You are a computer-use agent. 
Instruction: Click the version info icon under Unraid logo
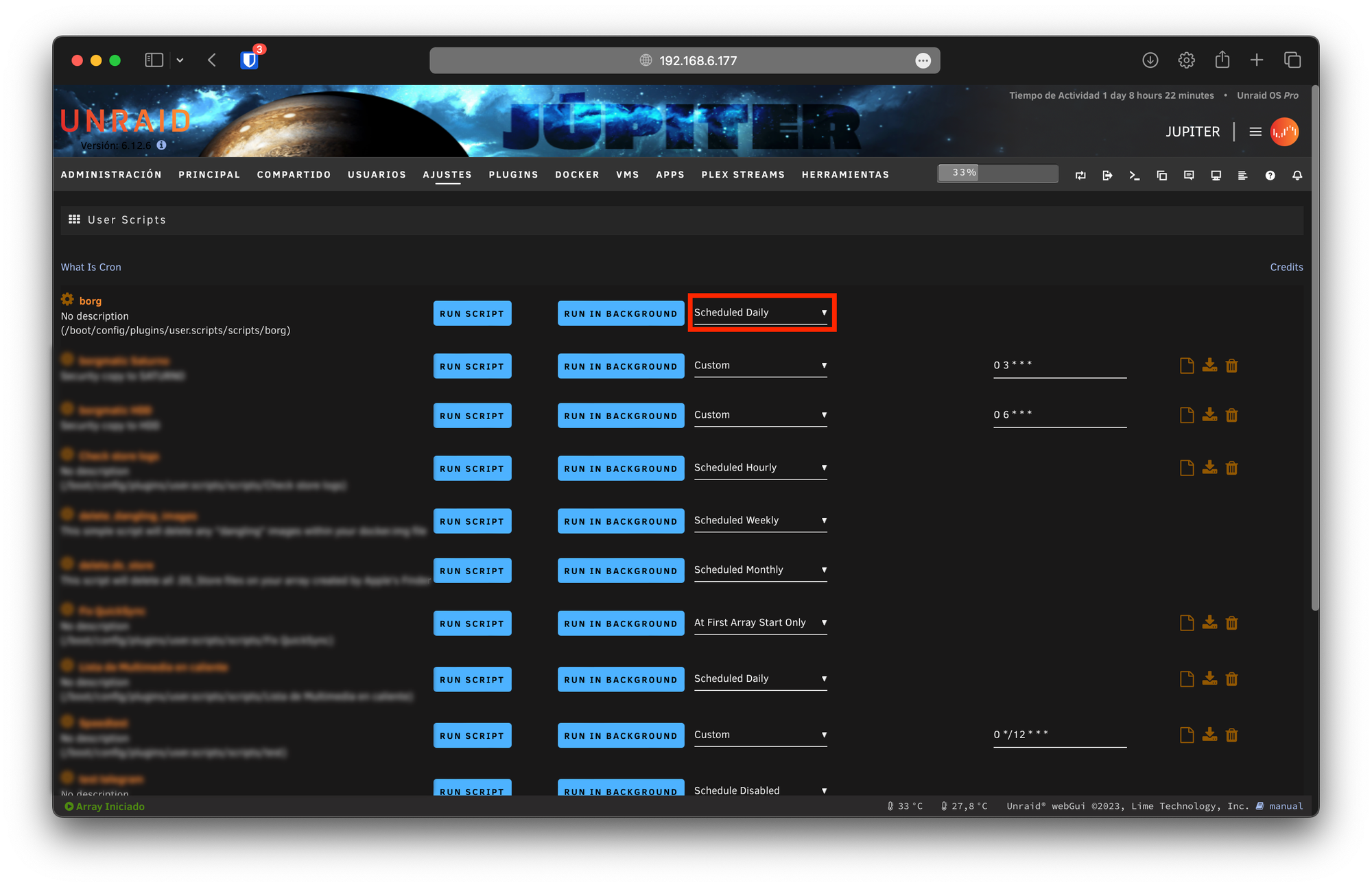(161, 145)
